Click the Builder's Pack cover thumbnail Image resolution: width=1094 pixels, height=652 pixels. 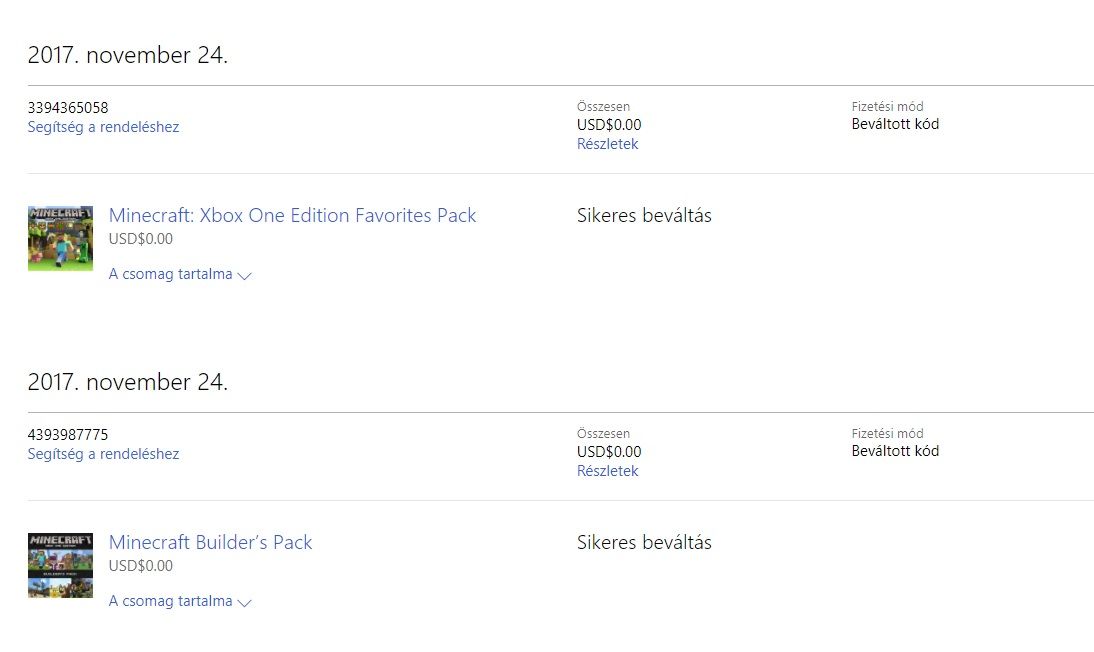[60, 565]
